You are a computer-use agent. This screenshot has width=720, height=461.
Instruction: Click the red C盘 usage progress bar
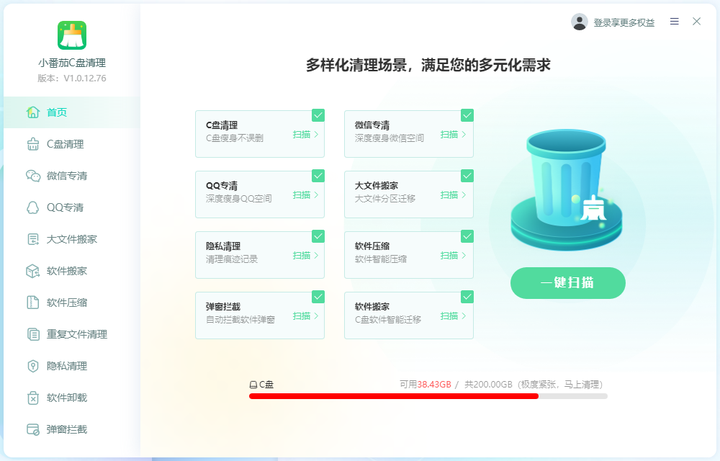(x=394, y=396)
